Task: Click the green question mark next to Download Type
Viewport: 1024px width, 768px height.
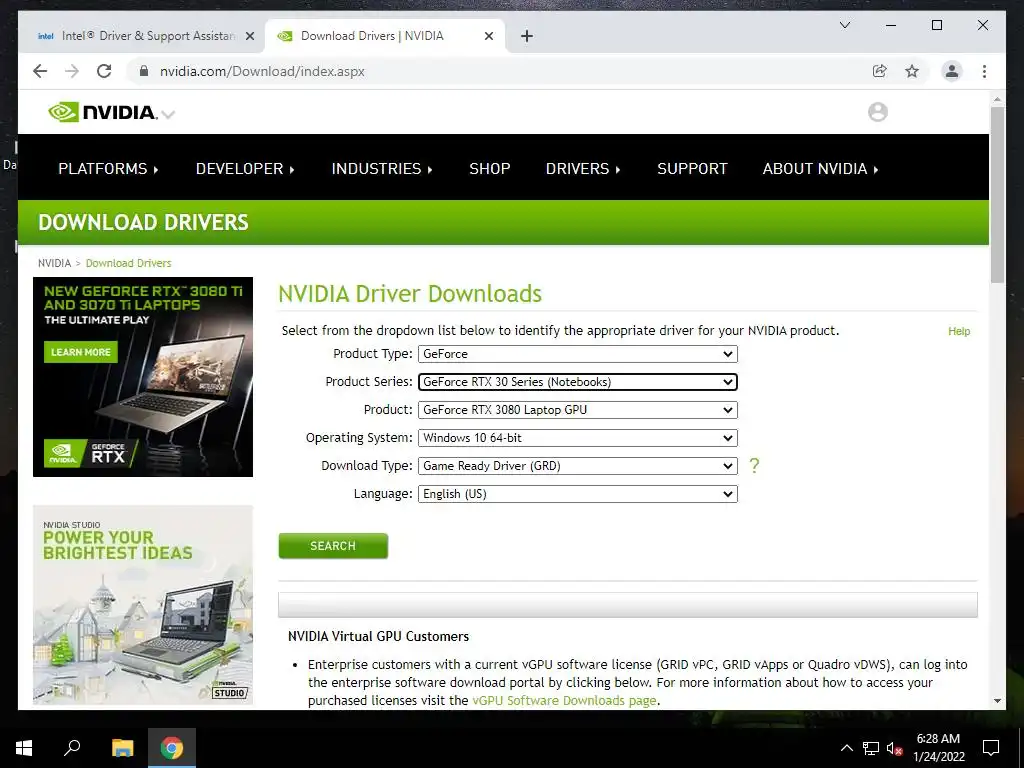Action: [754, 466]
